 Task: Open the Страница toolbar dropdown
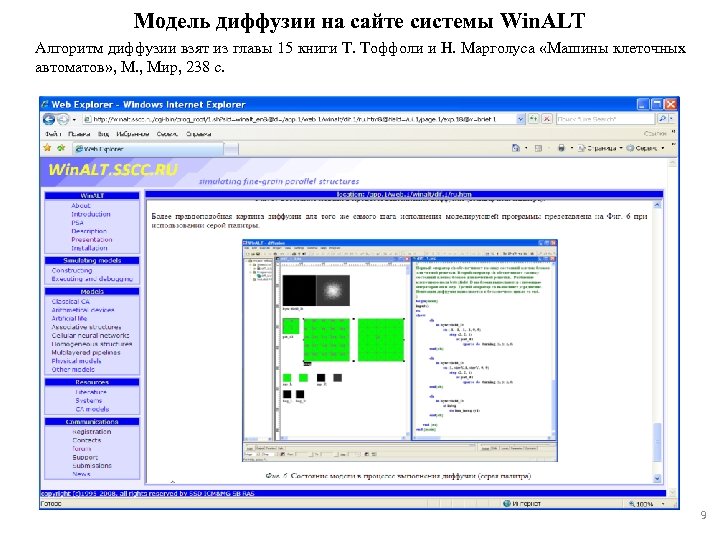pyautogui.click(x=600, y=148)
